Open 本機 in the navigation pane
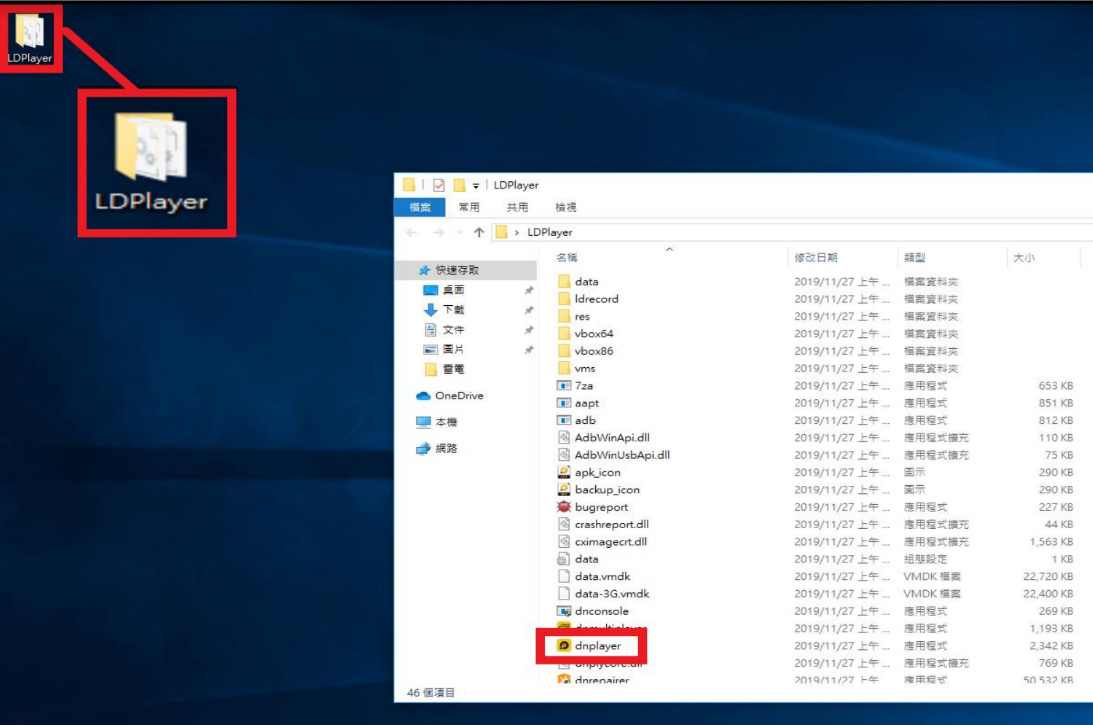1093x725 pixels. click(446, 422)
